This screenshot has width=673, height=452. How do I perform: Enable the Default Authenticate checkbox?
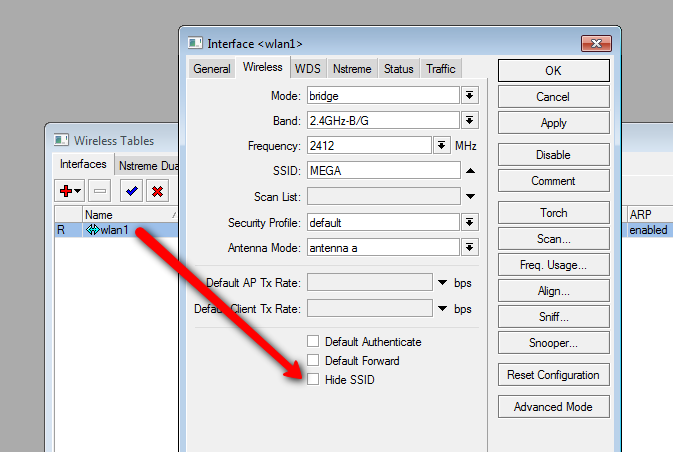coord(313,341)
